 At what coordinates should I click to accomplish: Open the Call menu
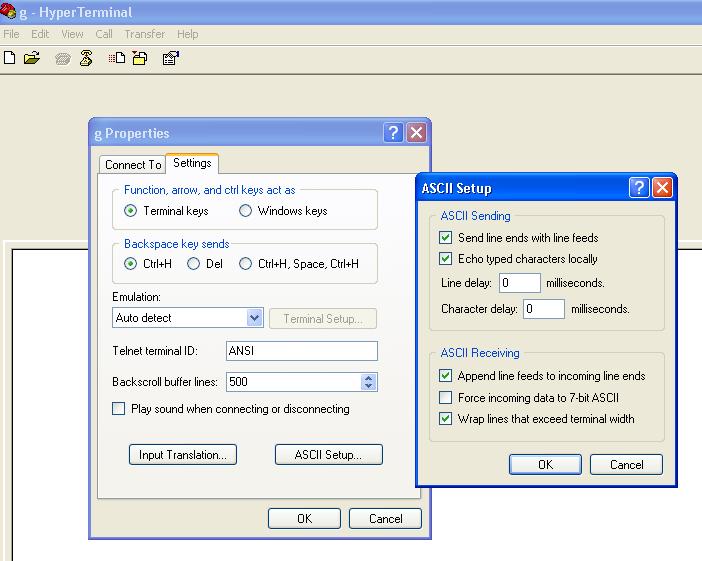click(x=104, y=34)
